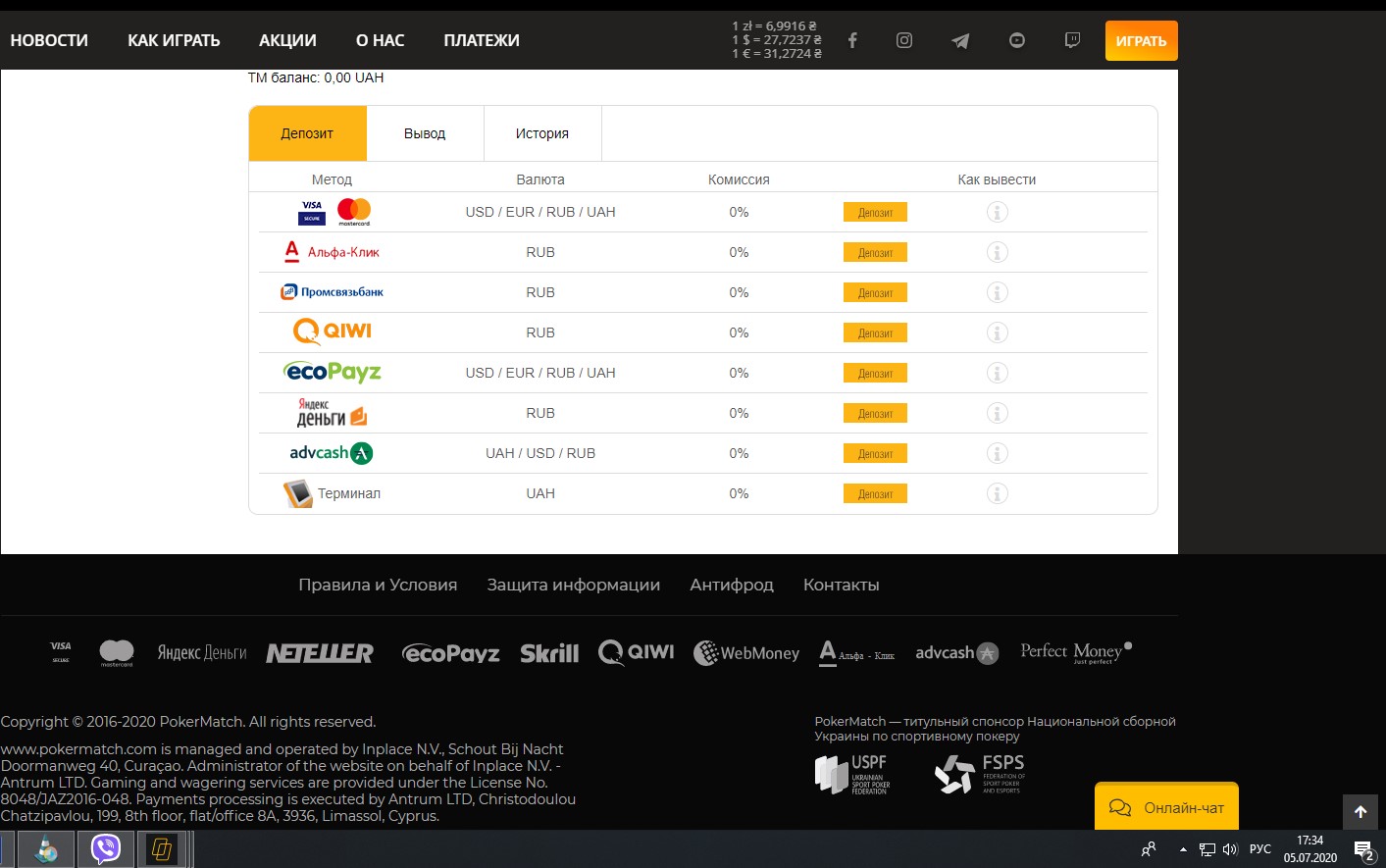Click Депозит button for QIWI
This screenshot has width=1386, height=868.
click(875, 332)
